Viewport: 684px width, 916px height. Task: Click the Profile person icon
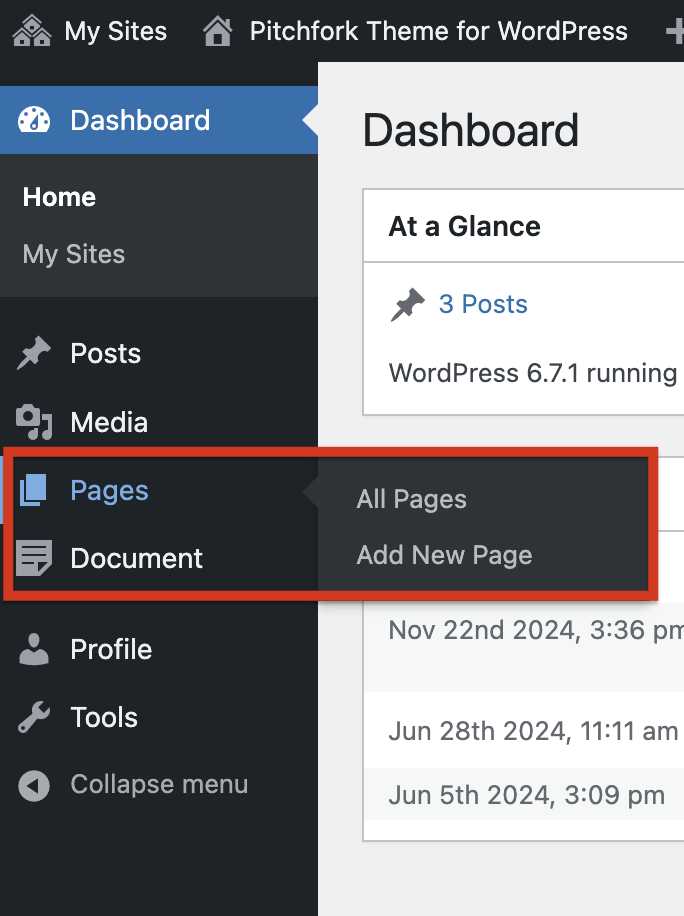pos(34,649)
